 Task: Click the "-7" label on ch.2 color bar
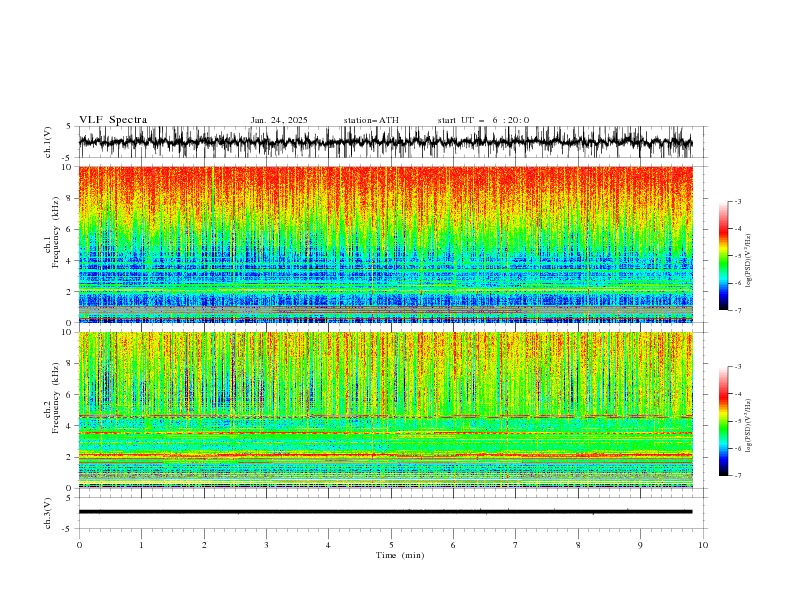point(737,476)
